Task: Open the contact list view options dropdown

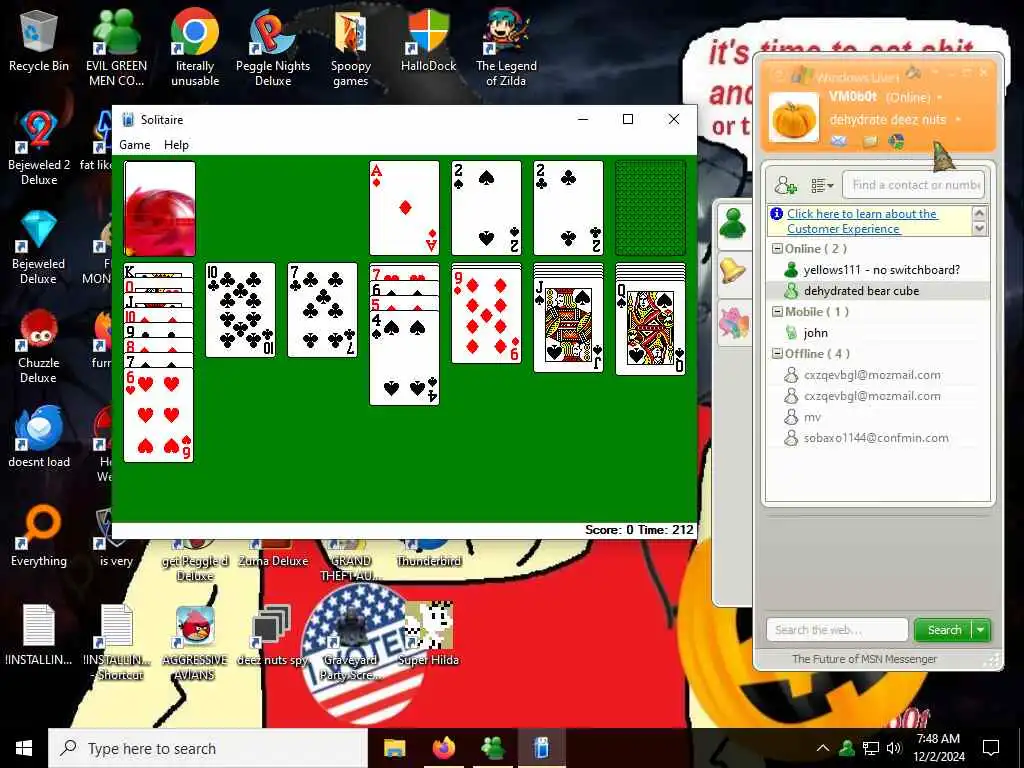Action: pos(822,185)
